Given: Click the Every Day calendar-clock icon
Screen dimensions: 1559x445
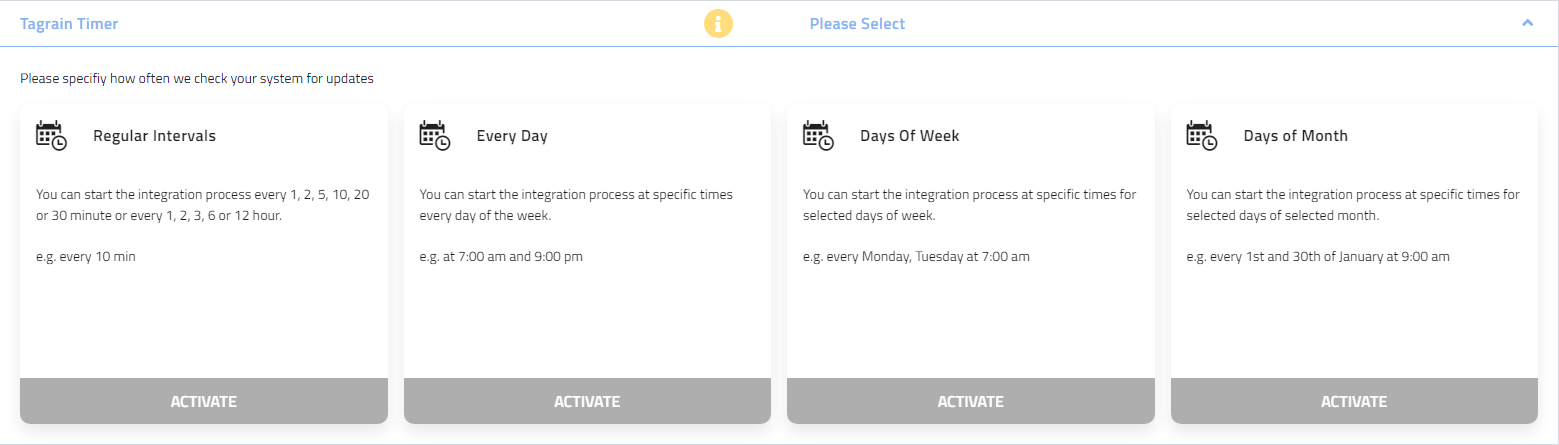Looking at the screenshot, I should point(434,136).
